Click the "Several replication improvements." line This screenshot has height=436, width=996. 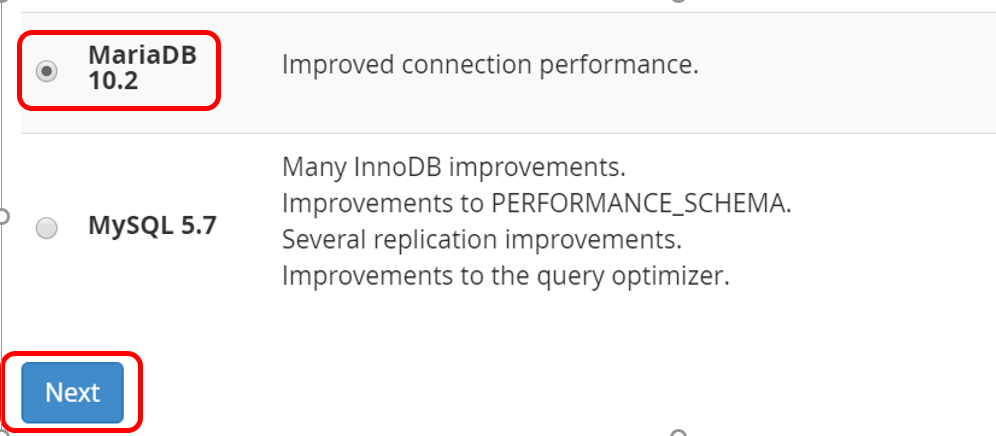(481, 240)
